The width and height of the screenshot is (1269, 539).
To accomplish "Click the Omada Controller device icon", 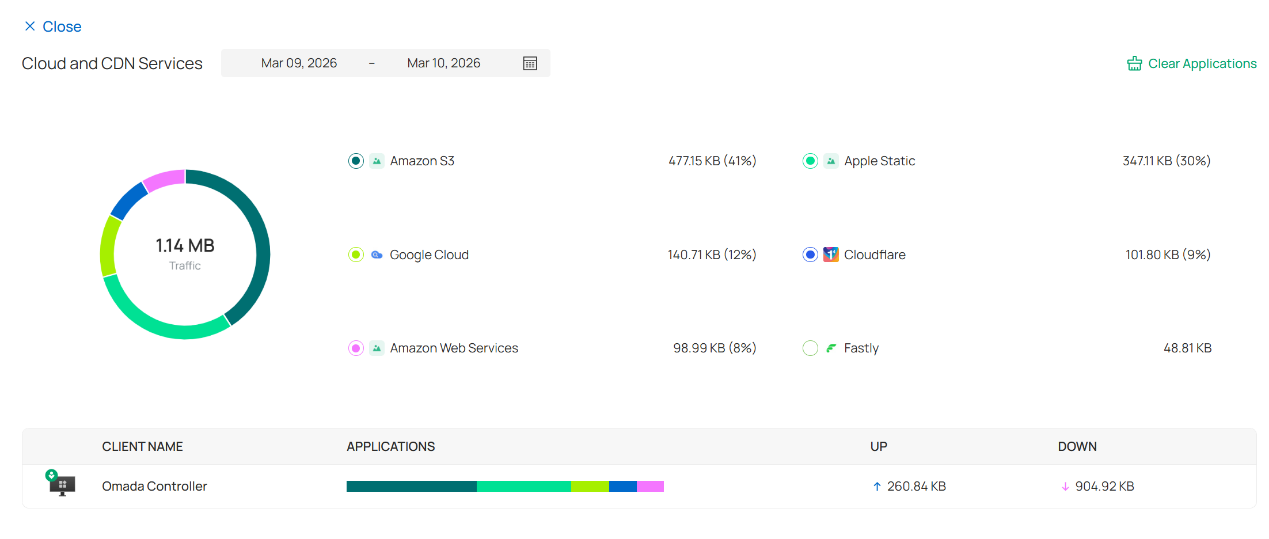I will click(62, 486).
